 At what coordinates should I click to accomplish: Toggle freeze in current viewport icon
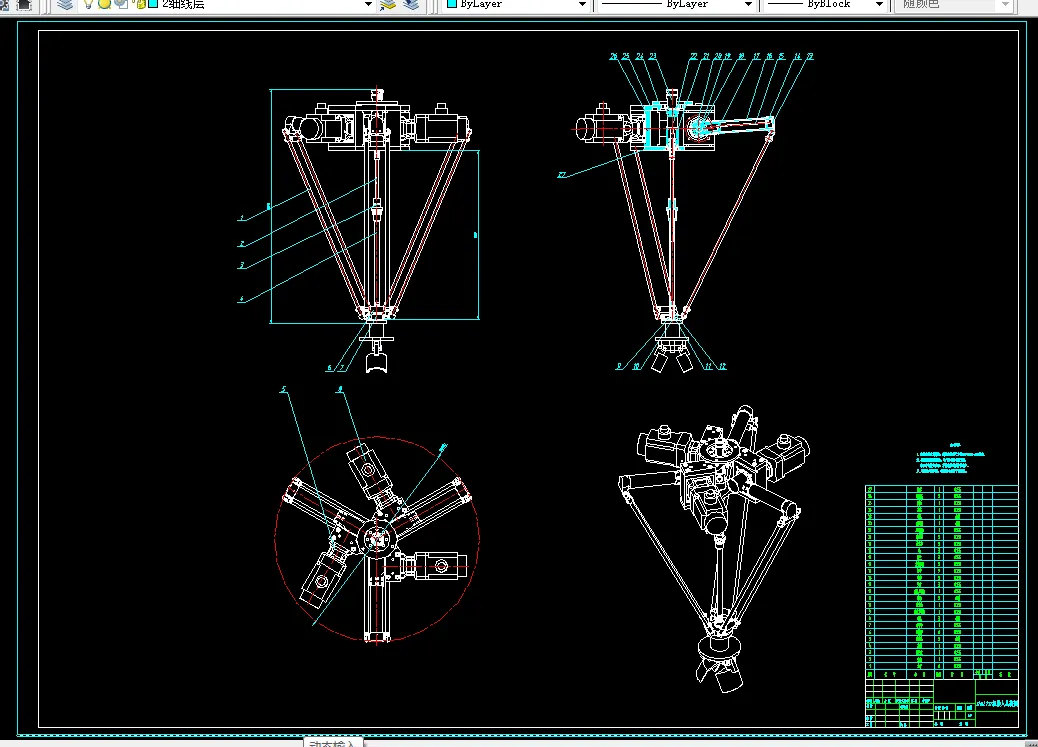click(121, 5)
